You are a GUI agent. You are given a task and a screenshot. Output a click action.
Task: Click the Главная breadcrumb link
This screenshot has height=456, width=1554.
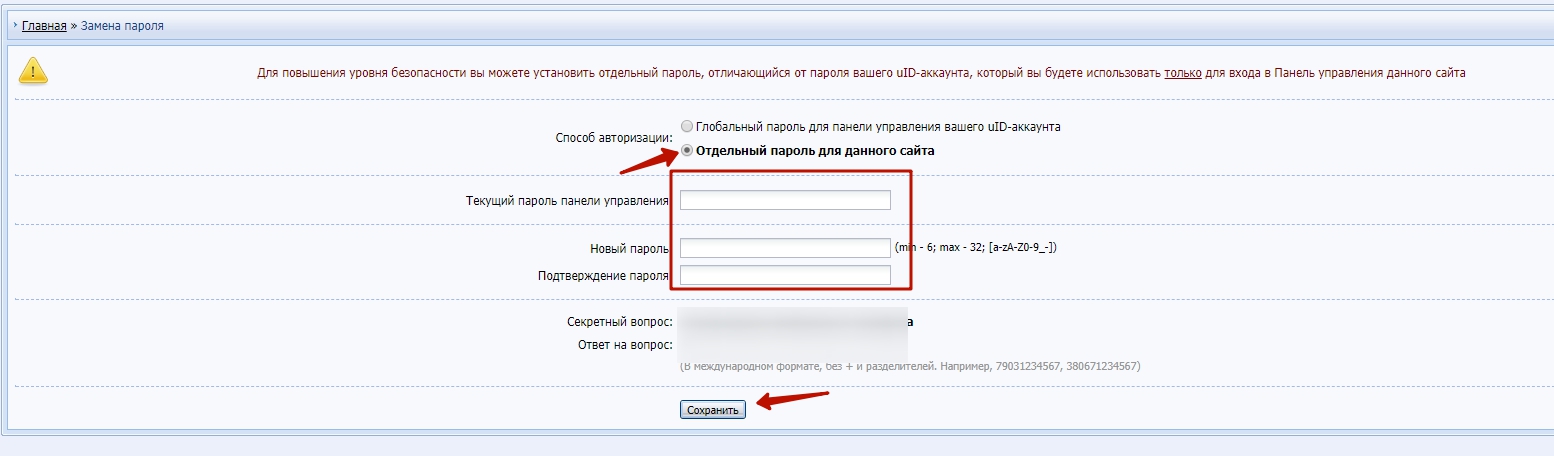44,26
